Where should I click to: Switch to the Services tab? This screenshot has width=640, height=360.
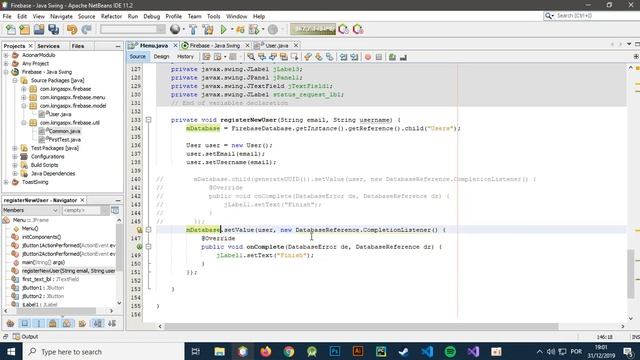click(48, 46)
